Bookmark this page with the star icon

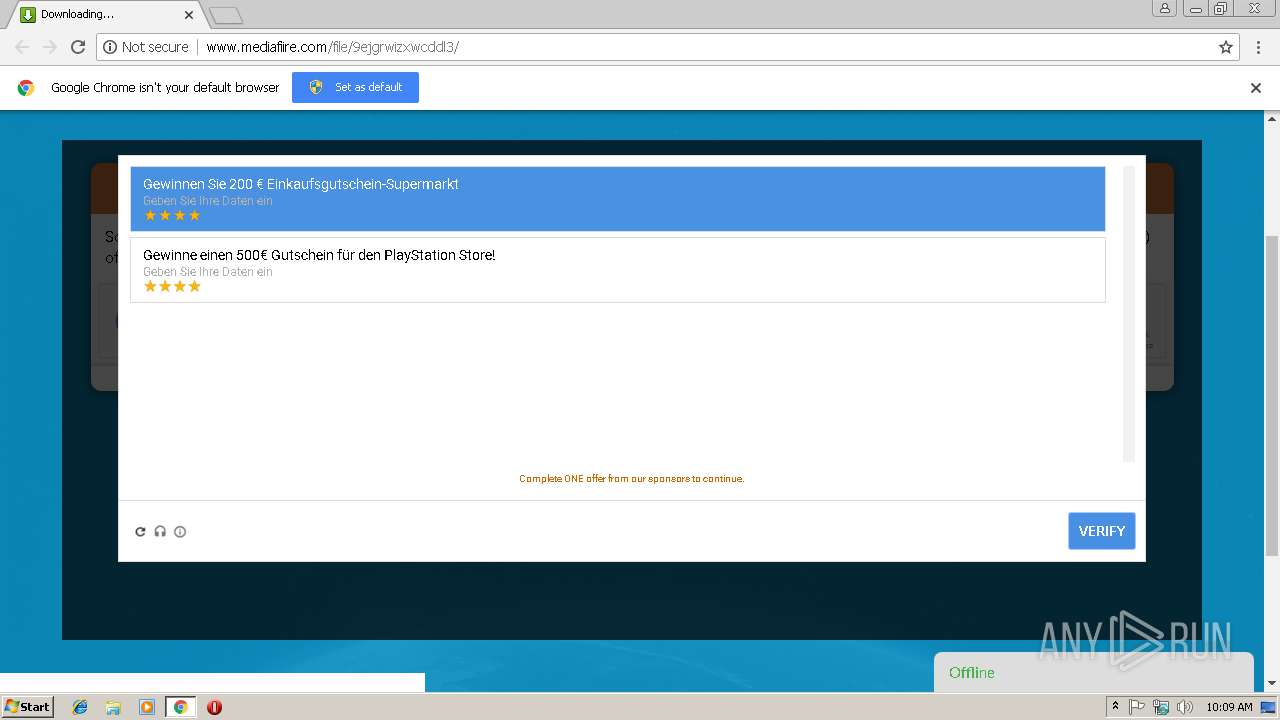tap(1226, 47)
